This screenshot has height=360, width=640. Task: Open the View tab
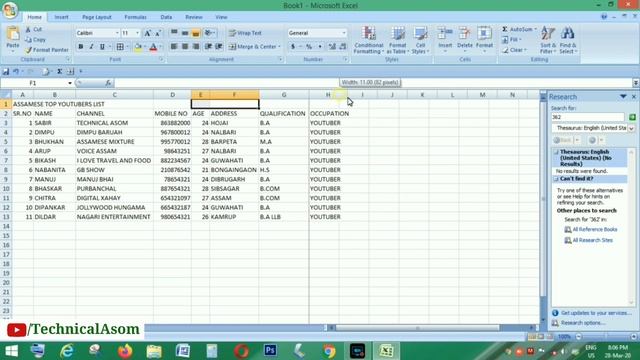tap(221, 17)
